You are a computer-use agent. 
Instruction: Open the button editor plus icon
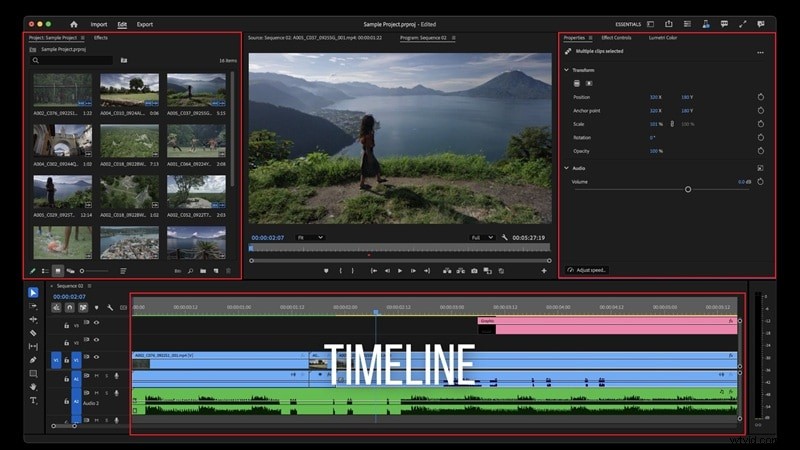[x=544, y=271]
